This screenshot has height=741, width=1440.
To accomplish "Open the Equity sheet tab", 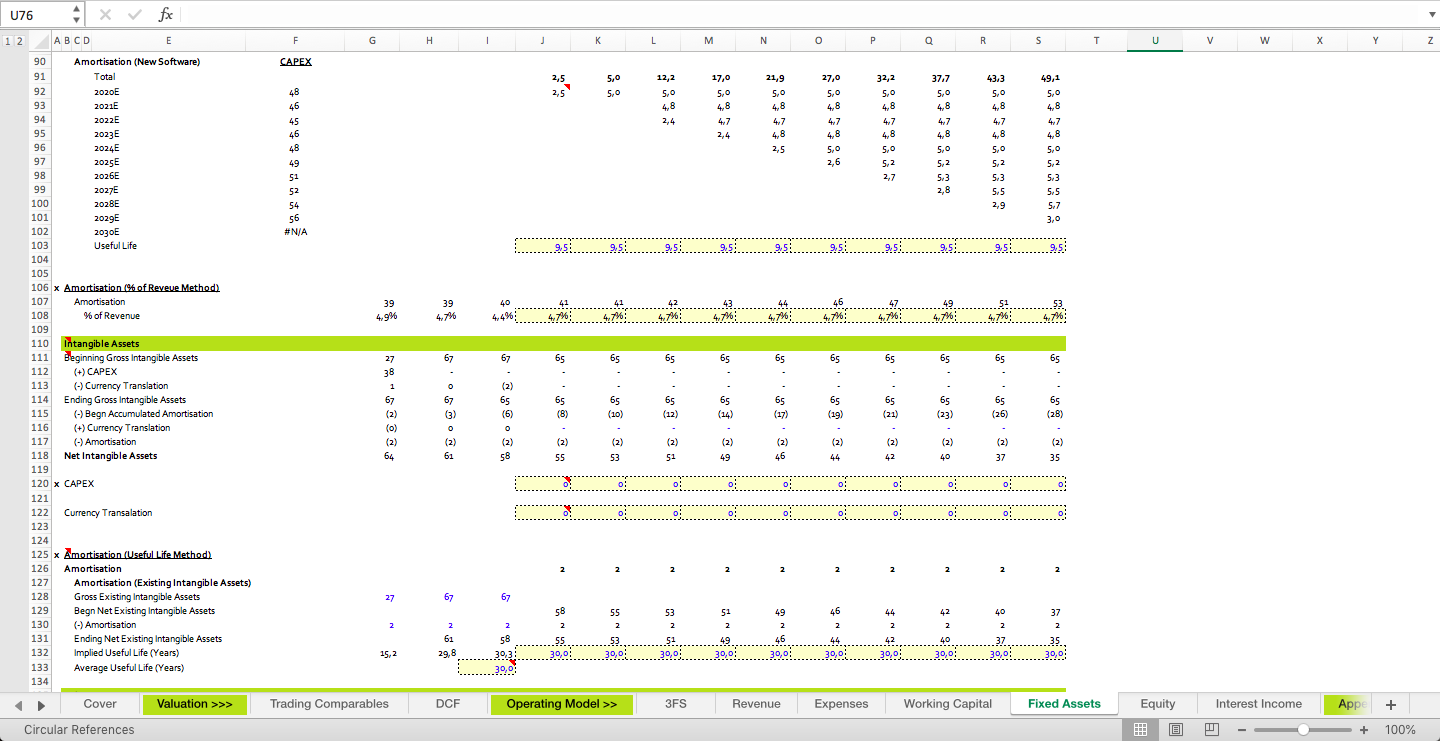I will (x=1158, y=704).
